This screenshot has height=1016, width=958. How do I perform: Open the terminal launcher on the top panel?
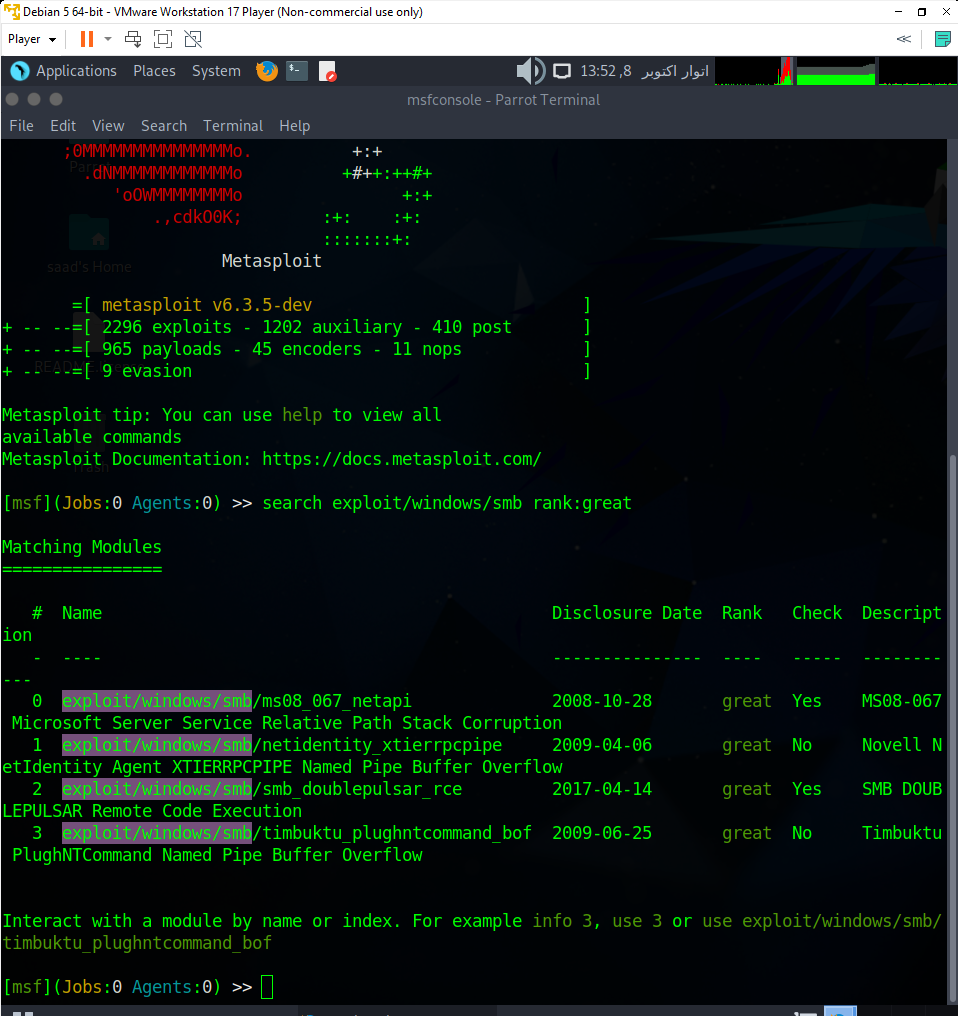tap(296, 71)
